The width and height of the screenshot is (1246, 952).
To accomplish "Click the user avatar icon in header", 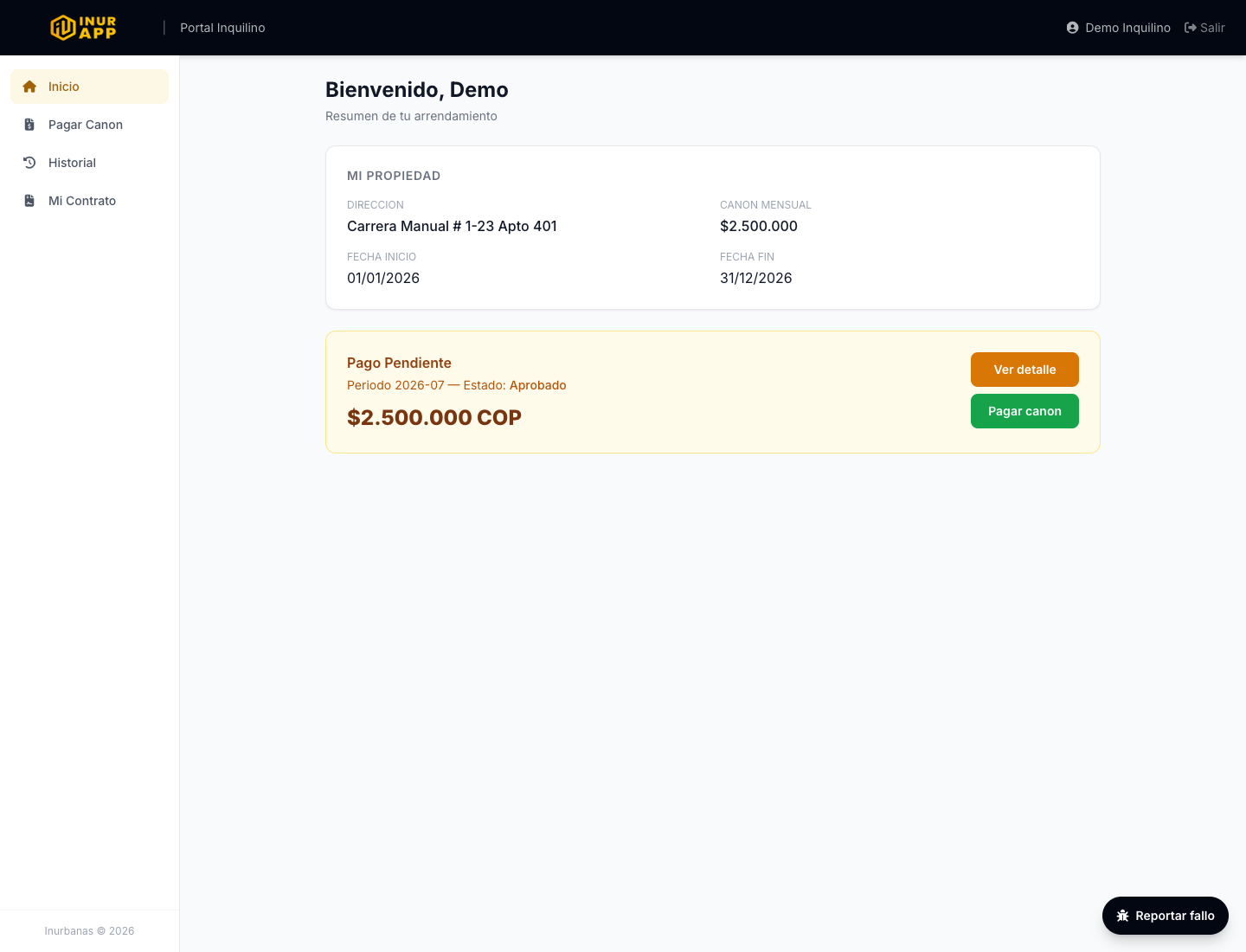I will point(1073,28).
